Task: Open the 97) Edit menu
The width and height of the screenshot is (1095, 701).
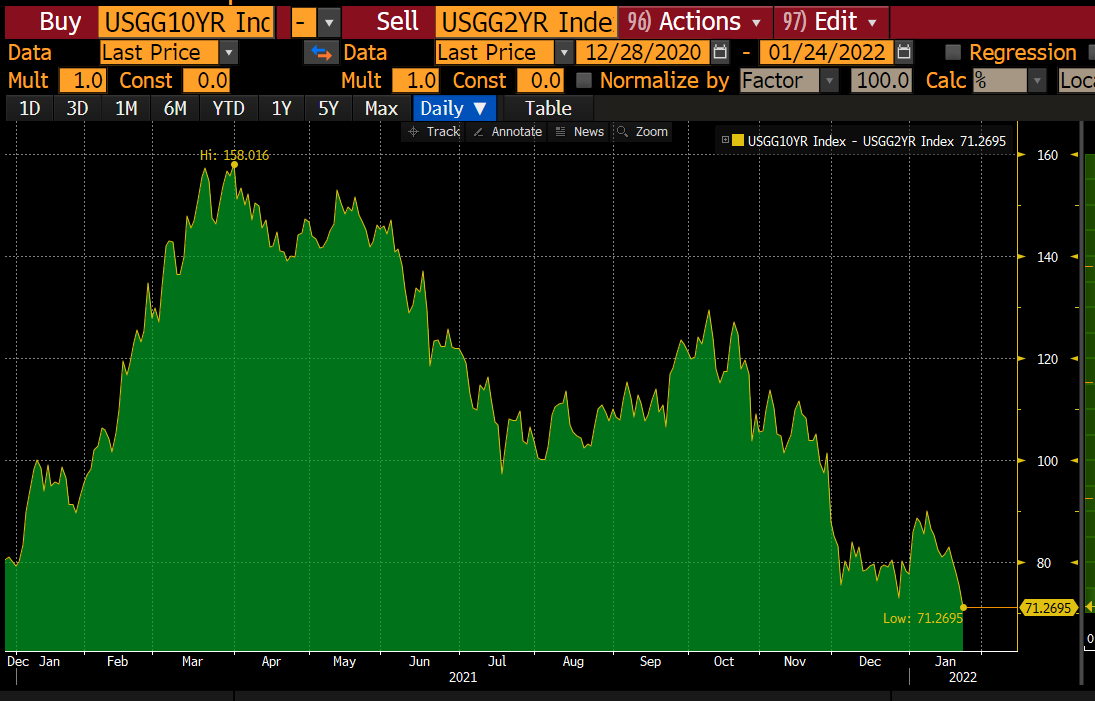Action: pos(831,22)
